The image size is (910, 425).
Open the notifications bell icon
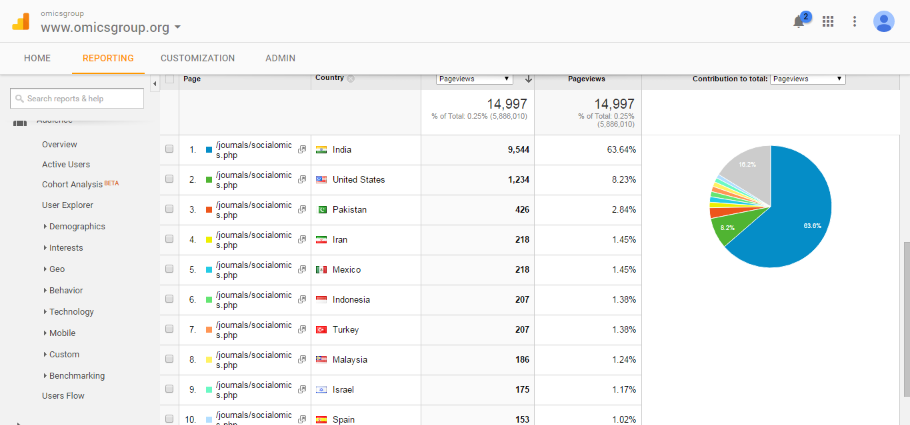799,21
